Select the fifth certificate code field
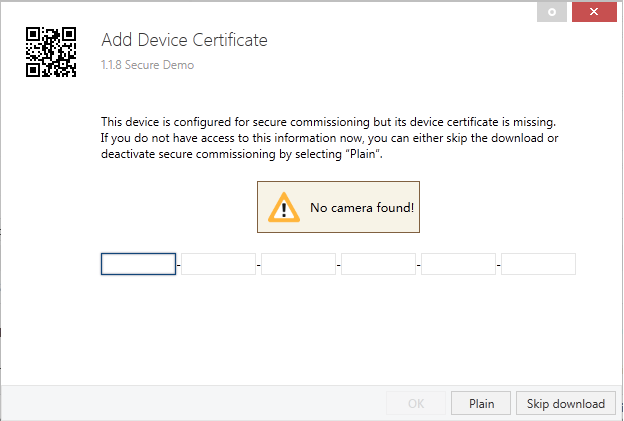The width and height of the screenshot is (624, 421). click(x=458, y=264)
